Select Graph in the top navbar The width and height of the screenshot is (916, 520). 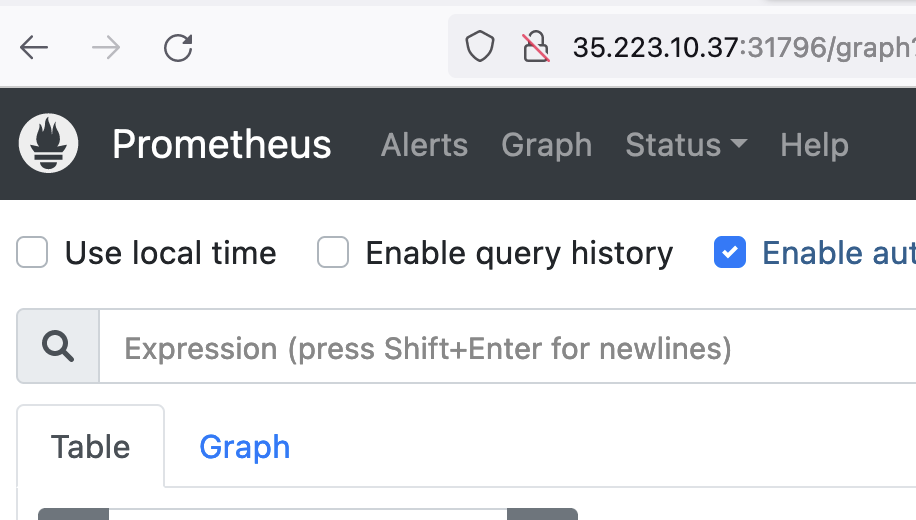(x=546, y=145)
